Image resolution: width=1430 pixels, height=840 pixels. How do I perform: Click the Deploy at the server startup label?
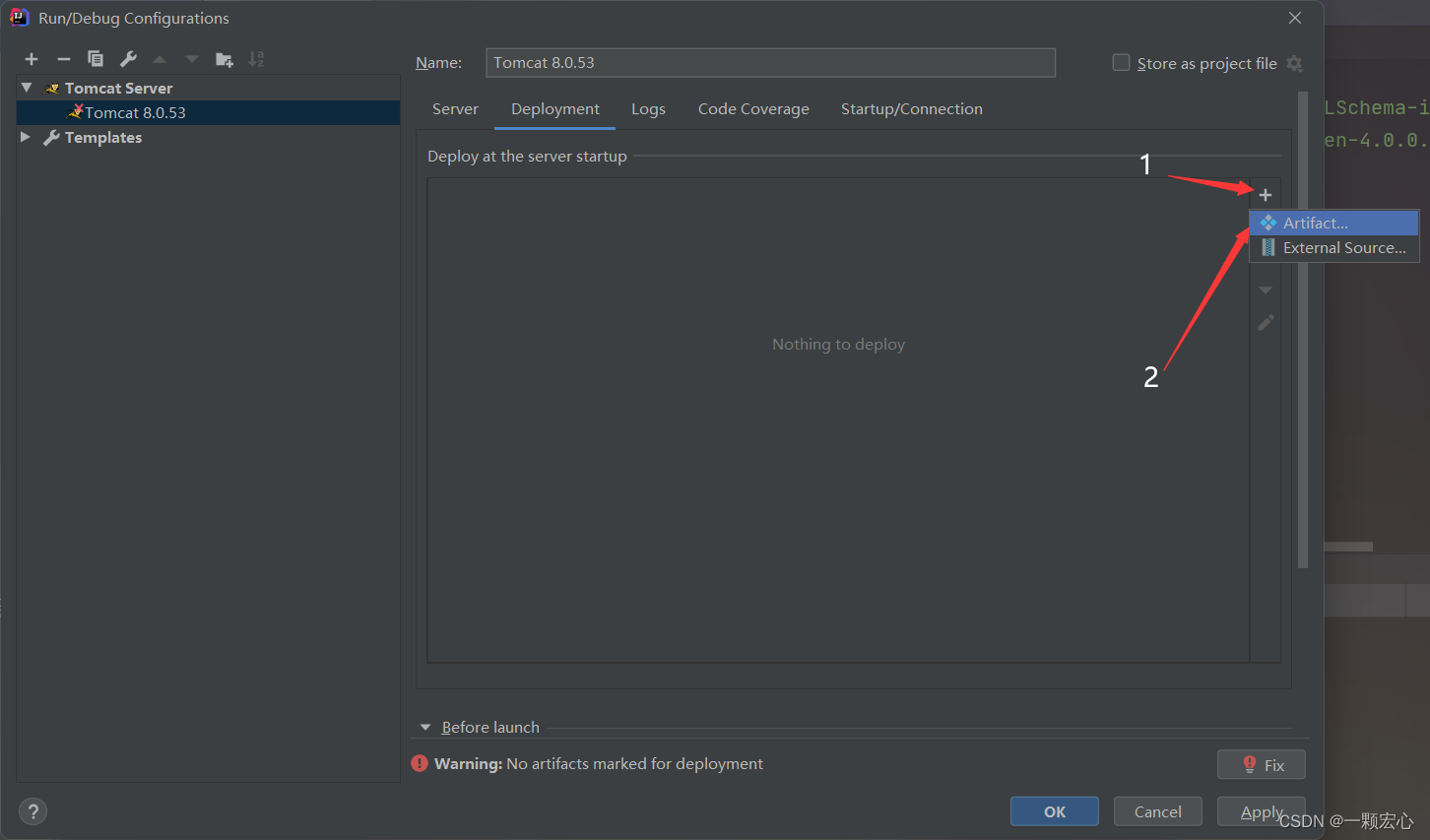pyautogui.click(x=527, y=156)
